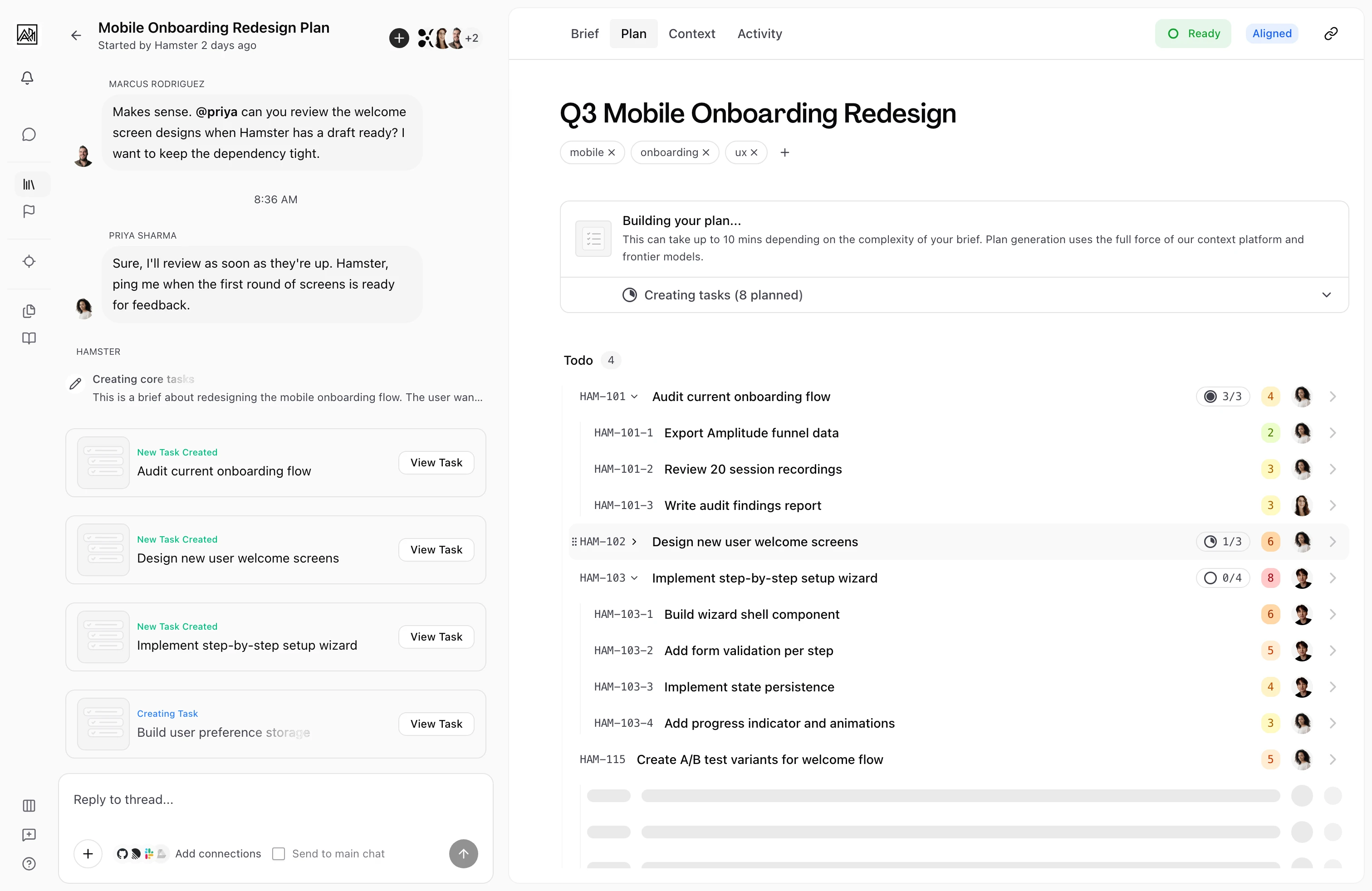Select the library icon in the sidebar
The height and width of the screenshot is (891, 1372).
pyautogui.click(x=29, y=185)
